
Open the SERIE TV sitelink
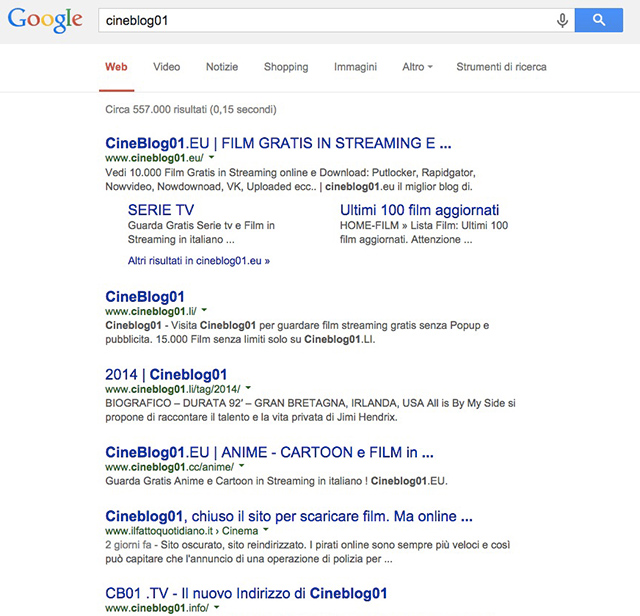coord(161,210)
